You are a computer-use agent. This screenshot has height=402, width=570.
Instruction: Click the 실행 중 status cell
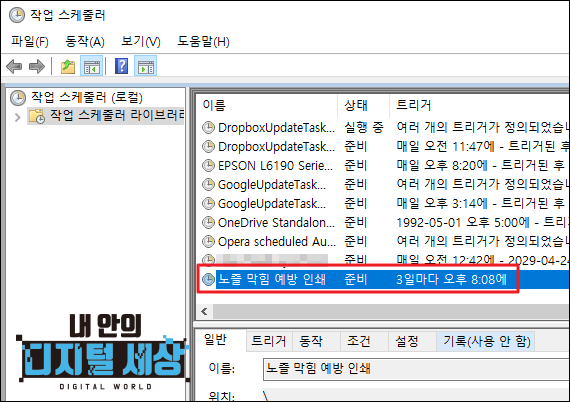(x=364, y=127)
